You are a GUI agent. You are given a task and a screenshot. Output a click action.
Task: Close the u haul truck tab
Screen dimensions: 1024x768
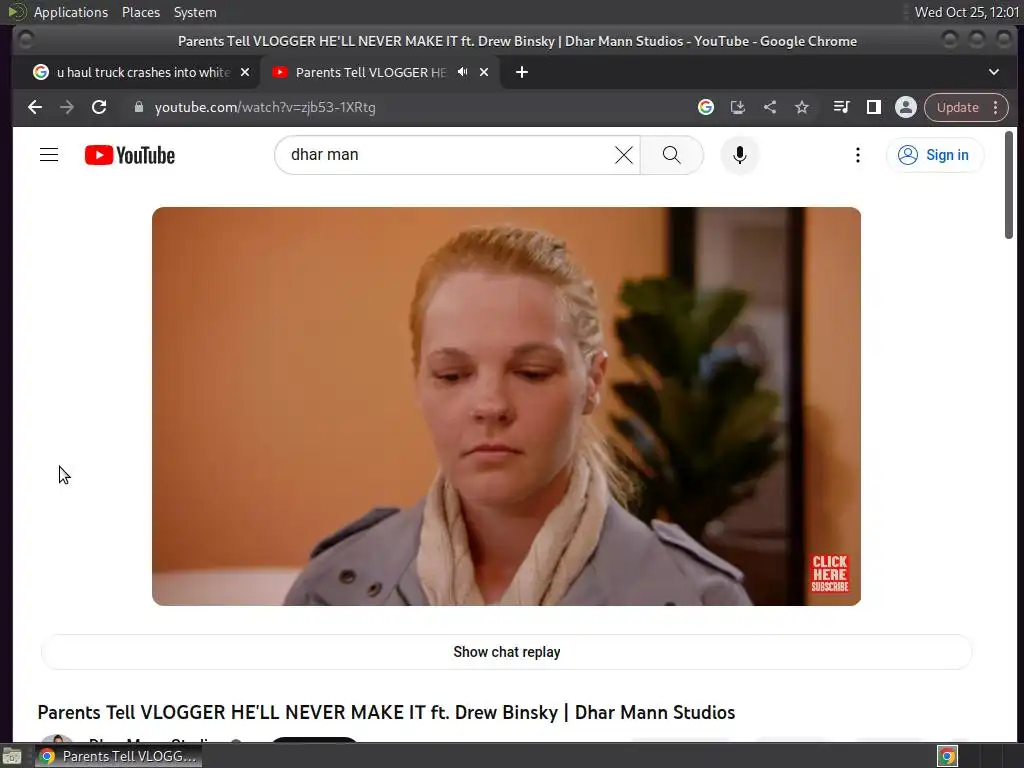245,72
